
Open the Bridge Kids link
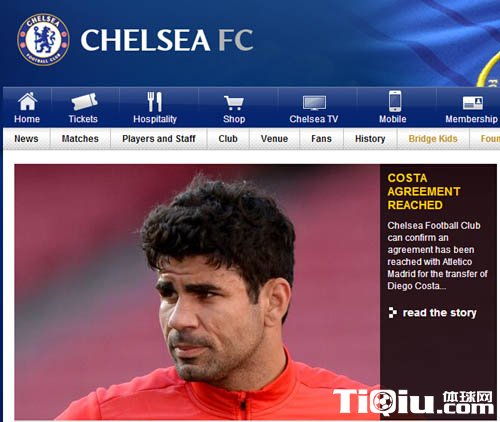[433, 139]
